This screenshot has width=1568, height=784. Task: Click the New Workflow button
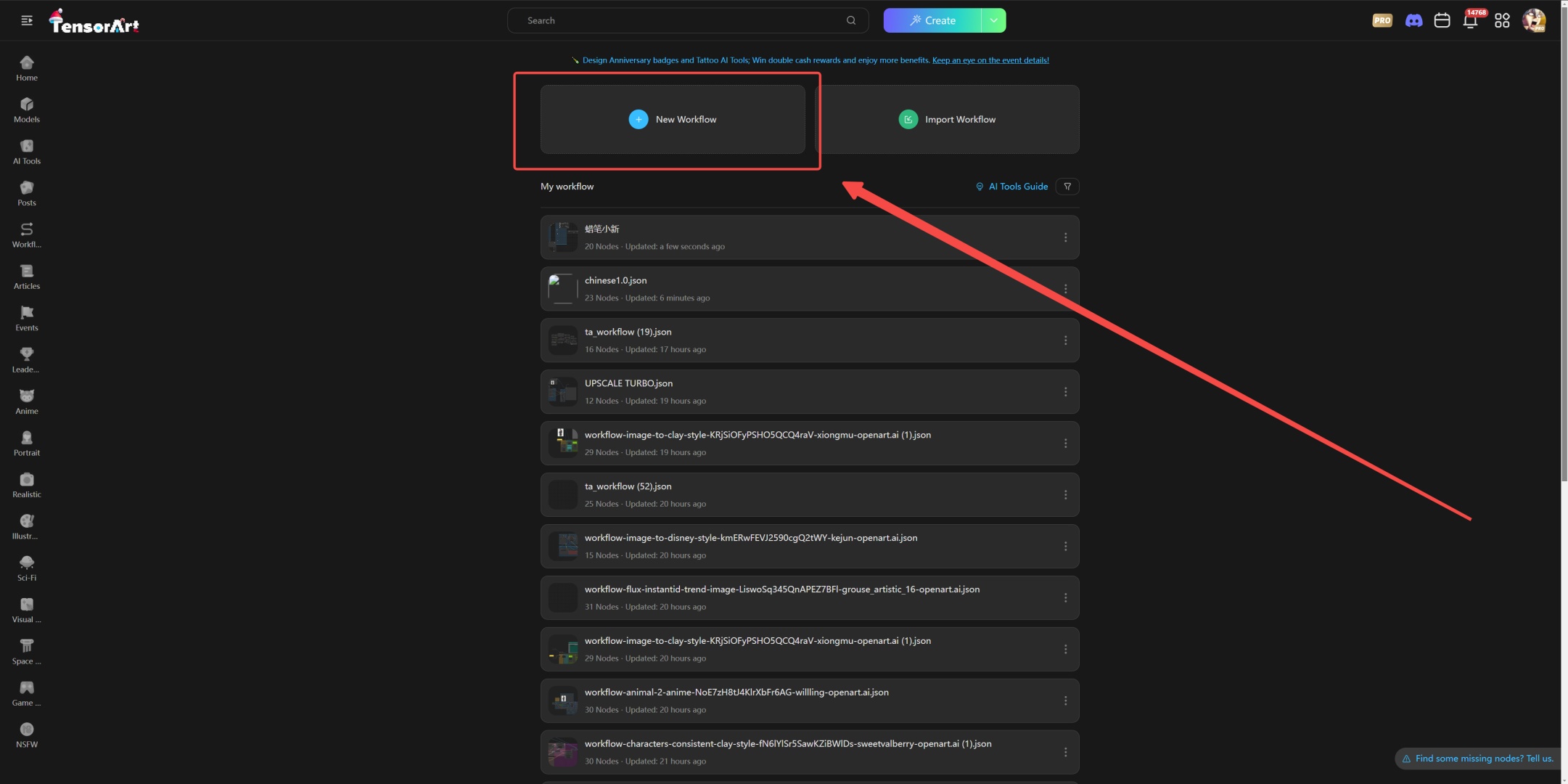pos(673,119)
